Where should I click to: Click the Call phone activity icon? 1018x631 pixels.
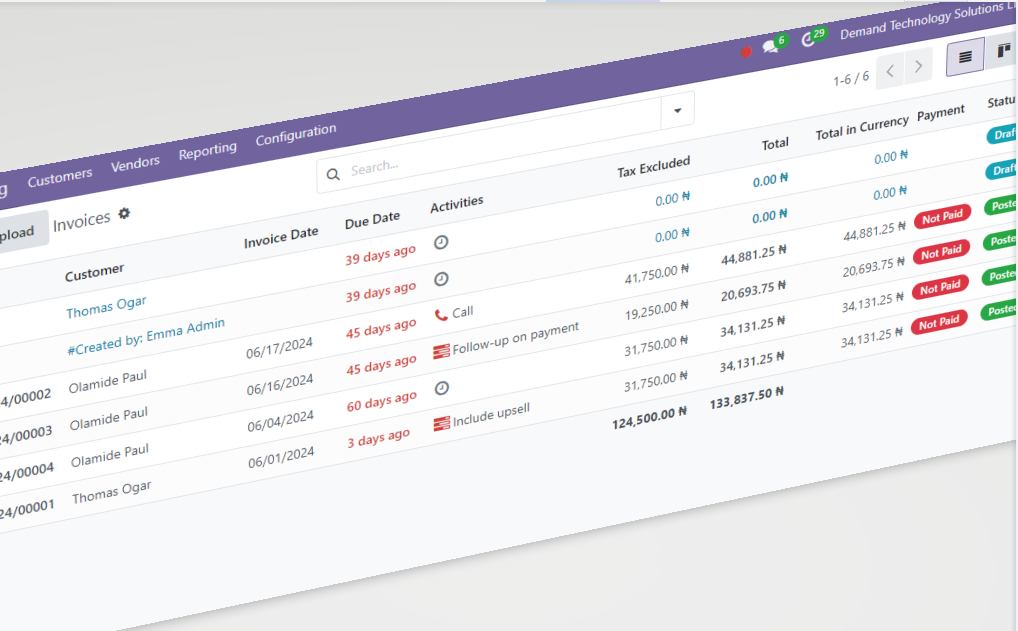click(440, 313)
